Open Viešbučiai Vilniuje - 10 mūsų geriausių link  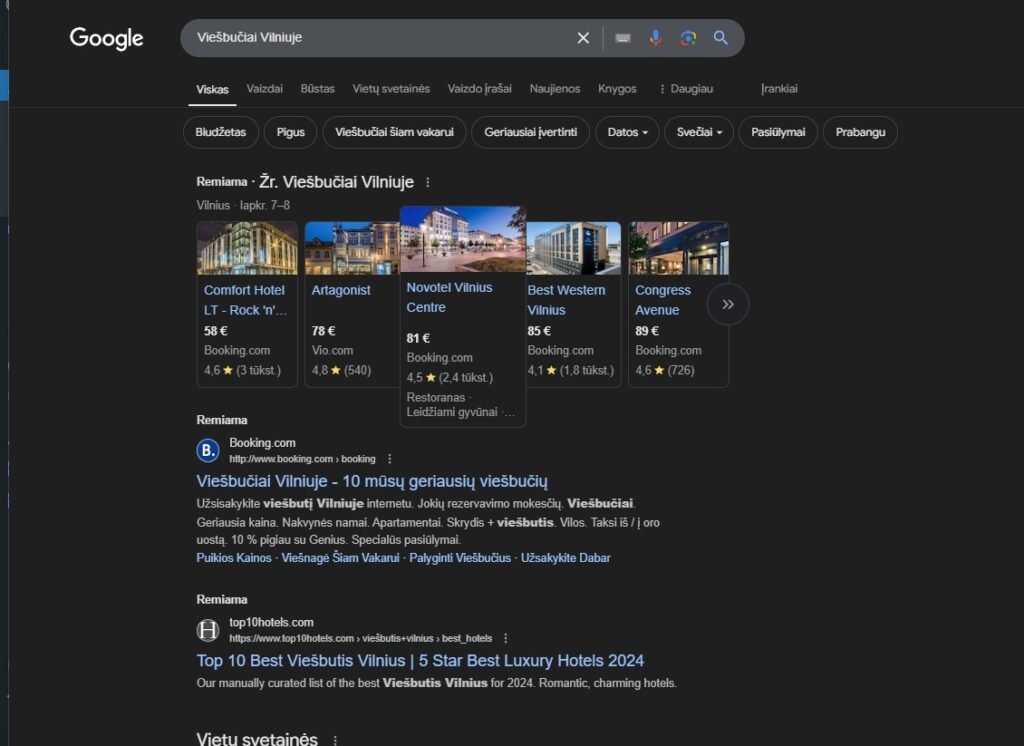372,481
